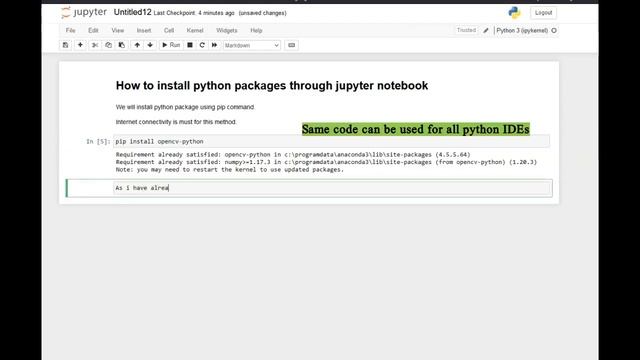Cut selected cells with the scissors icon
The image size is (640, 360).
coord(95,45)
